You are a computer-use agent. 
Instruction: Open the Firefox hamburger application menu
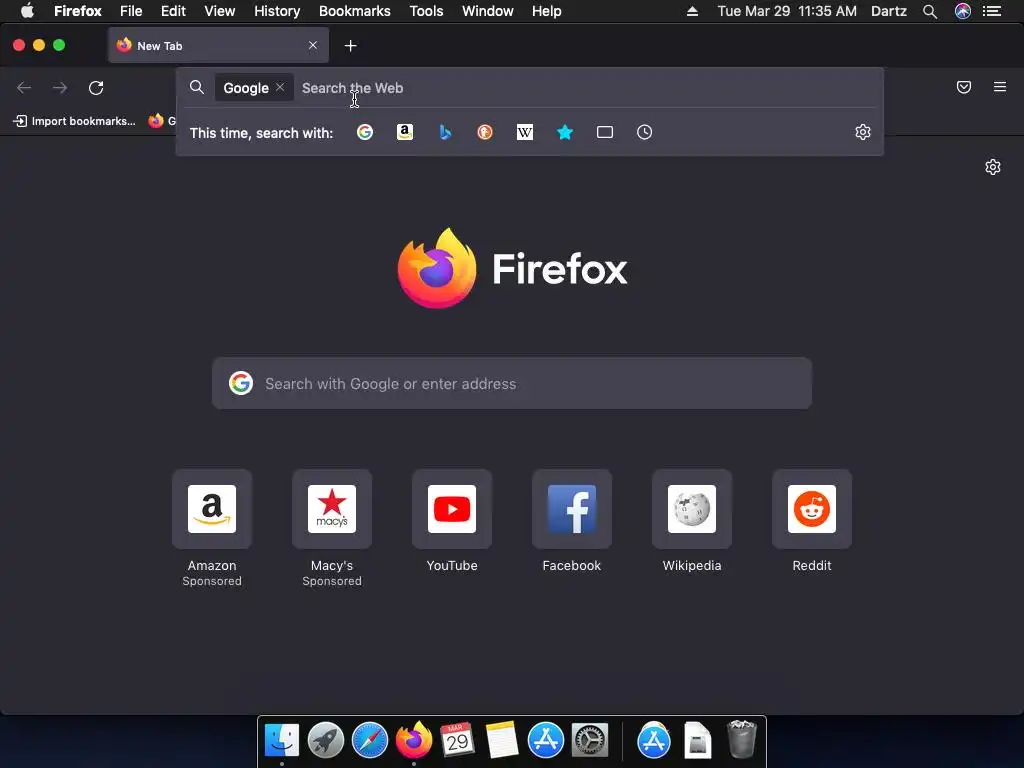pos(1000,87)
